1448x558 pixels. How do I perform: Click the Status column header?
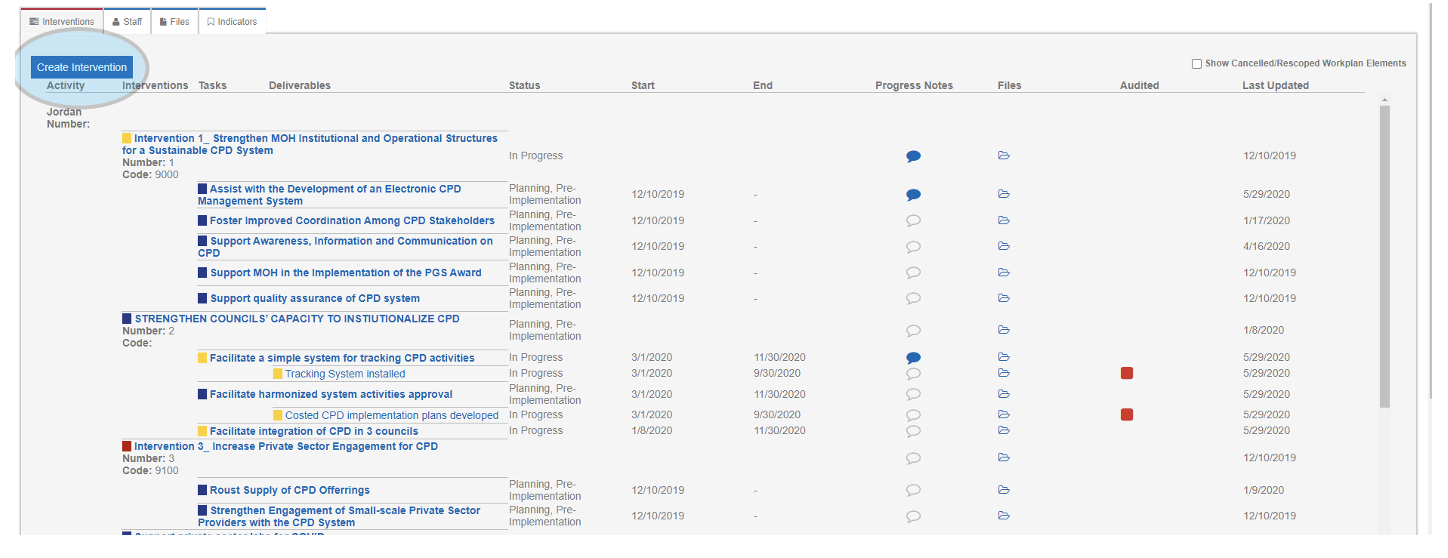click(524, 86)
